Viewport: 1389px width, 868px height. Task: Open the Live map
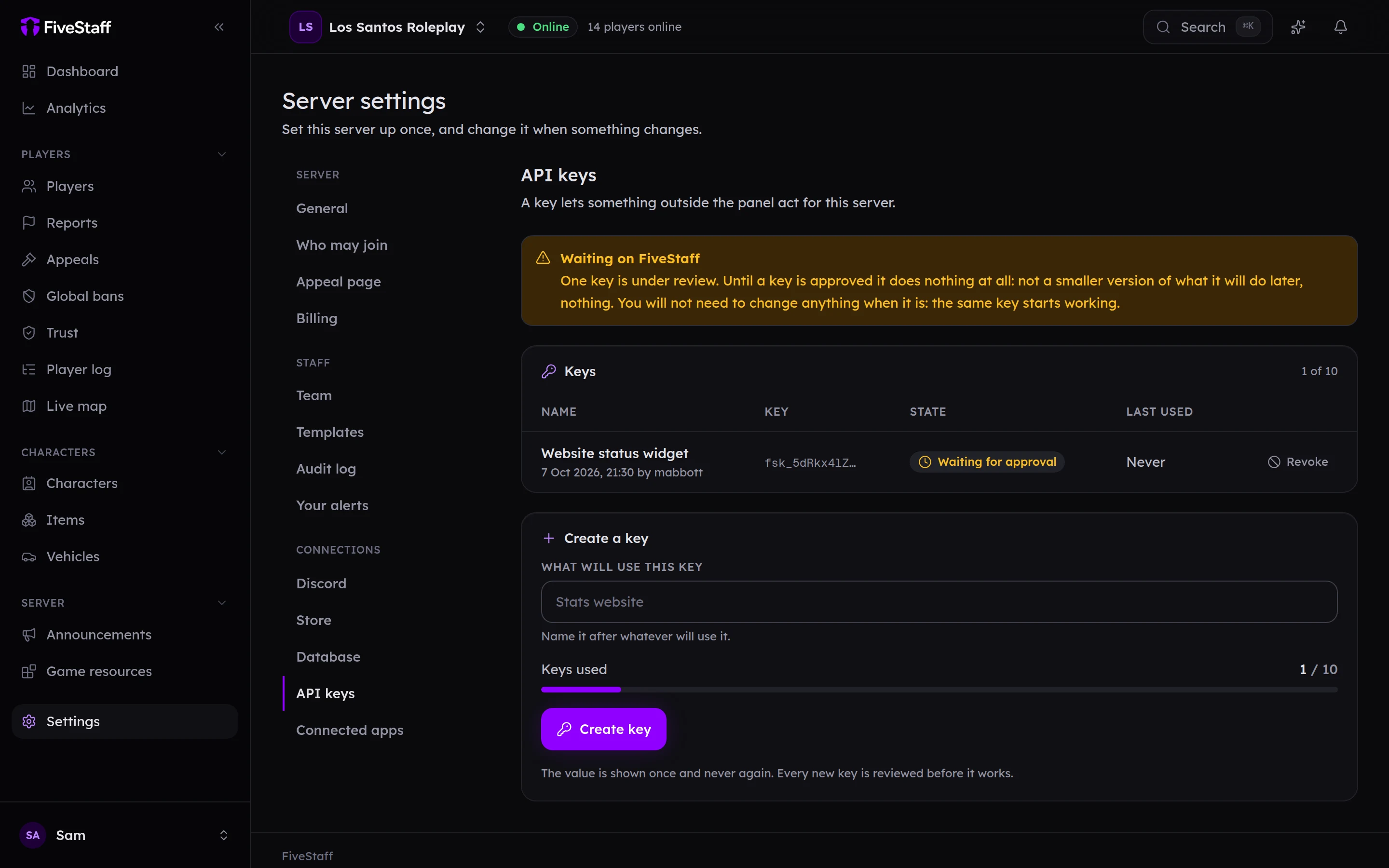[x=124, y=406]
